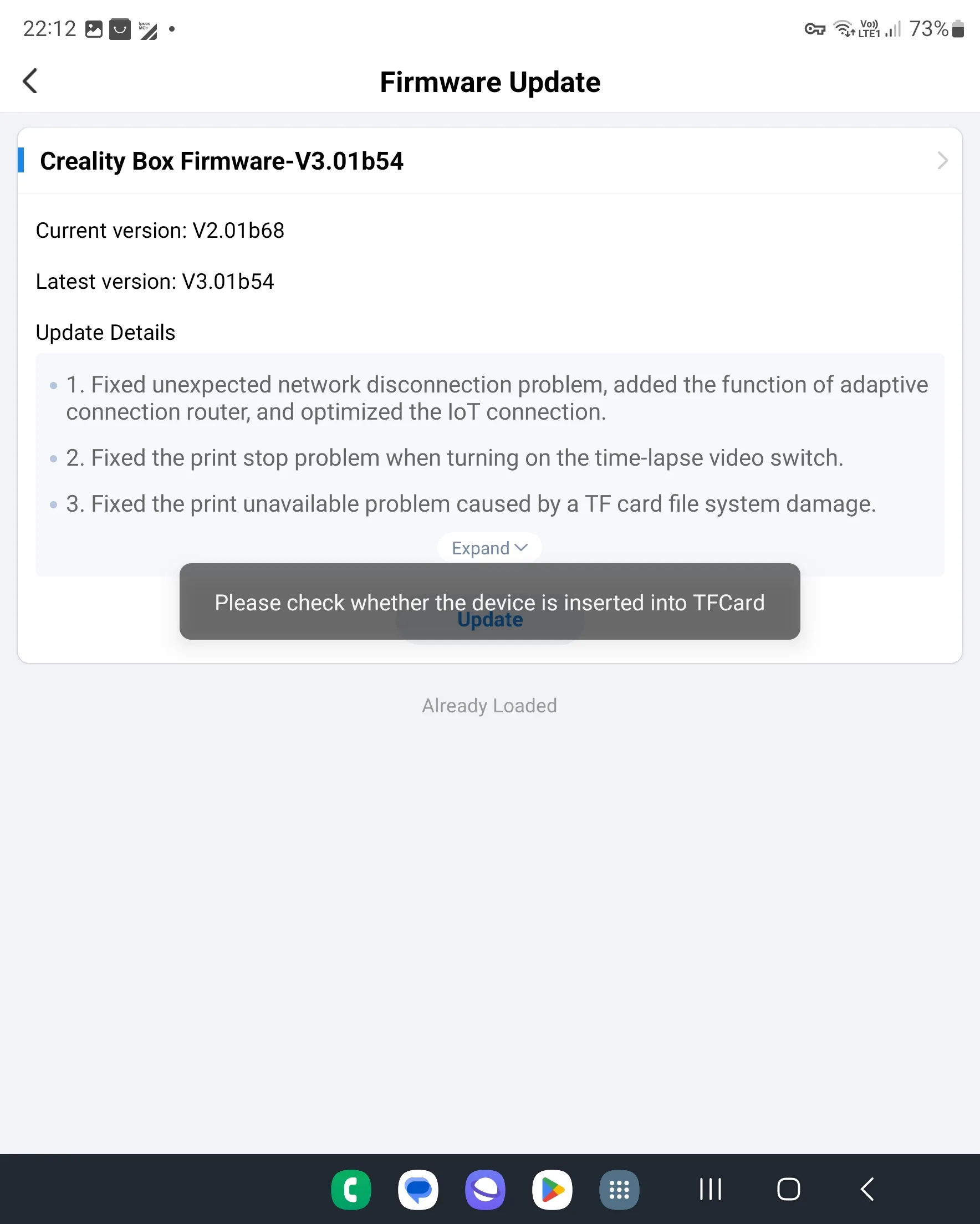
Task: Tap the Already Loaded text
Action: pyautogui.click(x=489, y=706)
